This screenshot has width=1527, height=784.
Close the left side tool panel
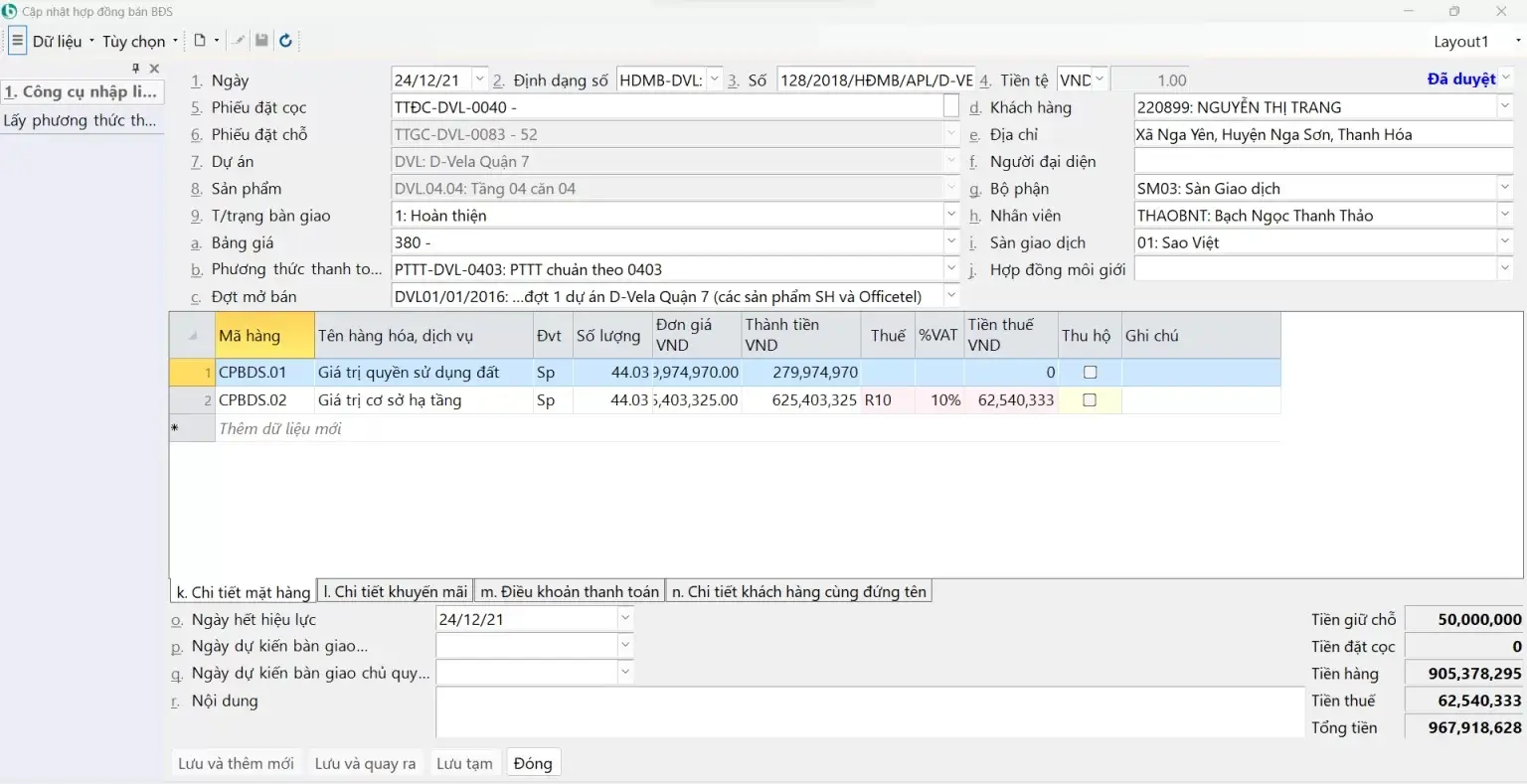154,69
